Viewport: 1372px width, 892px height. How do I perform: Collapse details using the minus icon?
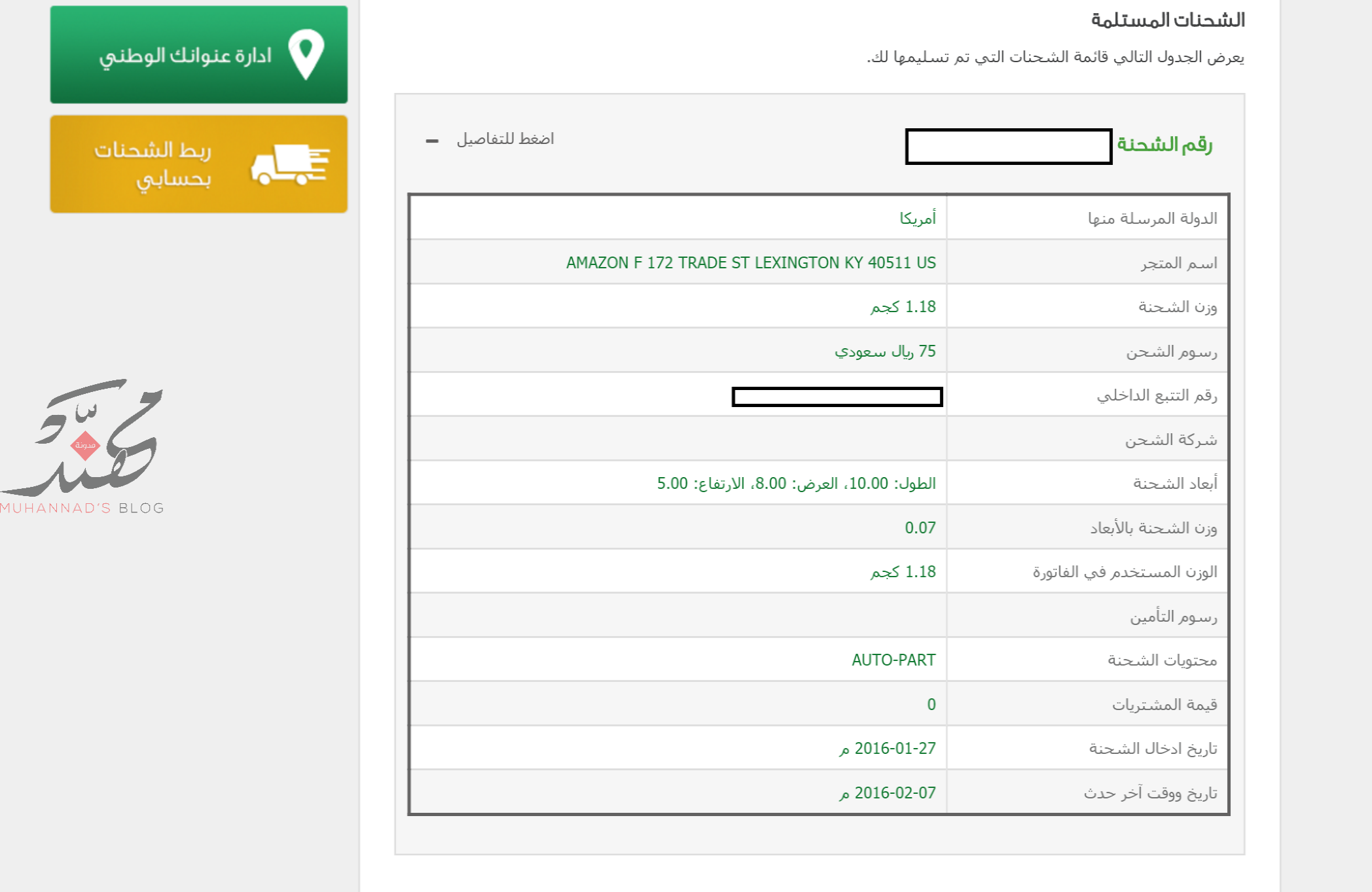tap(432, 141)
